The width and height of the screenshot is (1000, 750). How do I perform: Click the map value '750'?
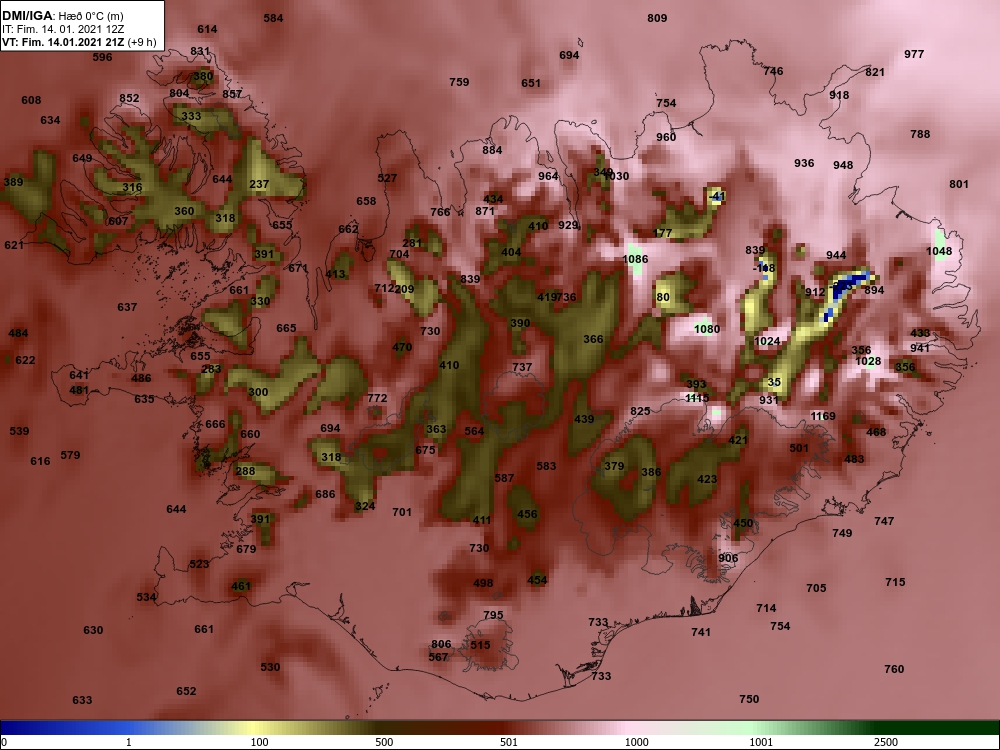point(749,699)
